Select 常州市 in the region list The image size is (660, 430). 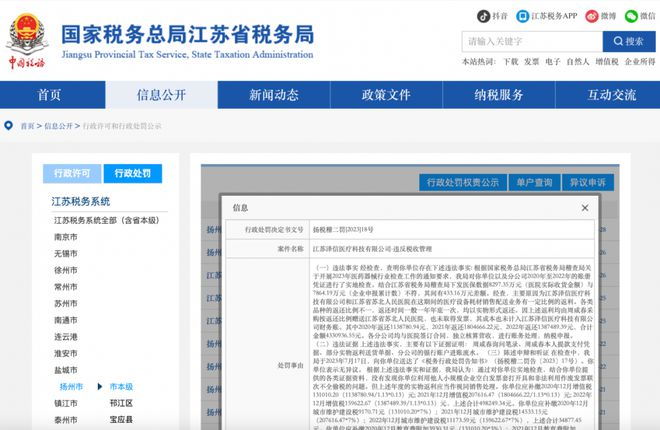tap(66, 287)
